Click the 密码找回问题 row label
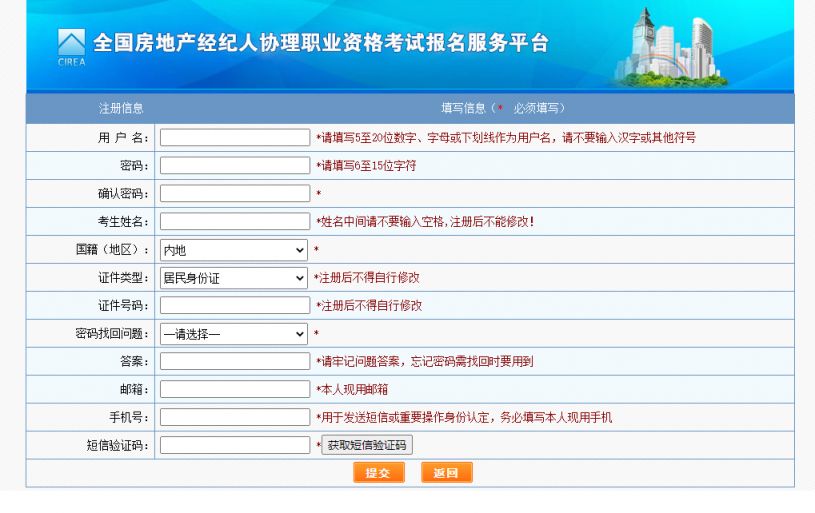Viewport: 815px width, 513px height. [x=112, y=334]
